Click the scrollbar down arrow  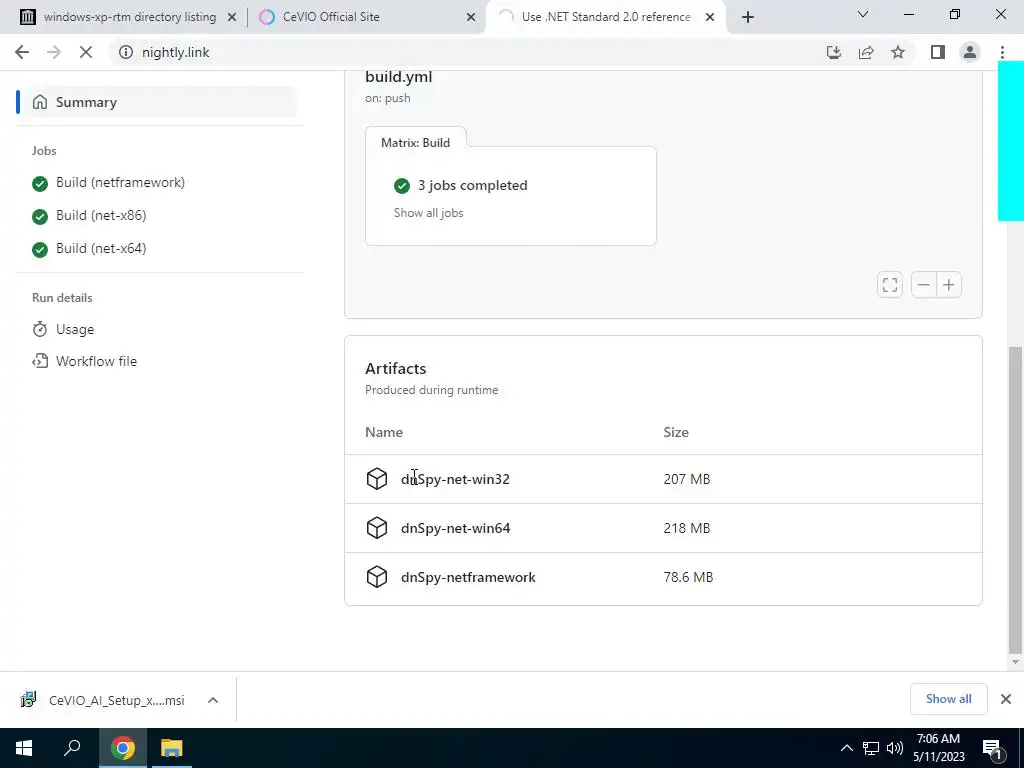tap(1015, 662)
